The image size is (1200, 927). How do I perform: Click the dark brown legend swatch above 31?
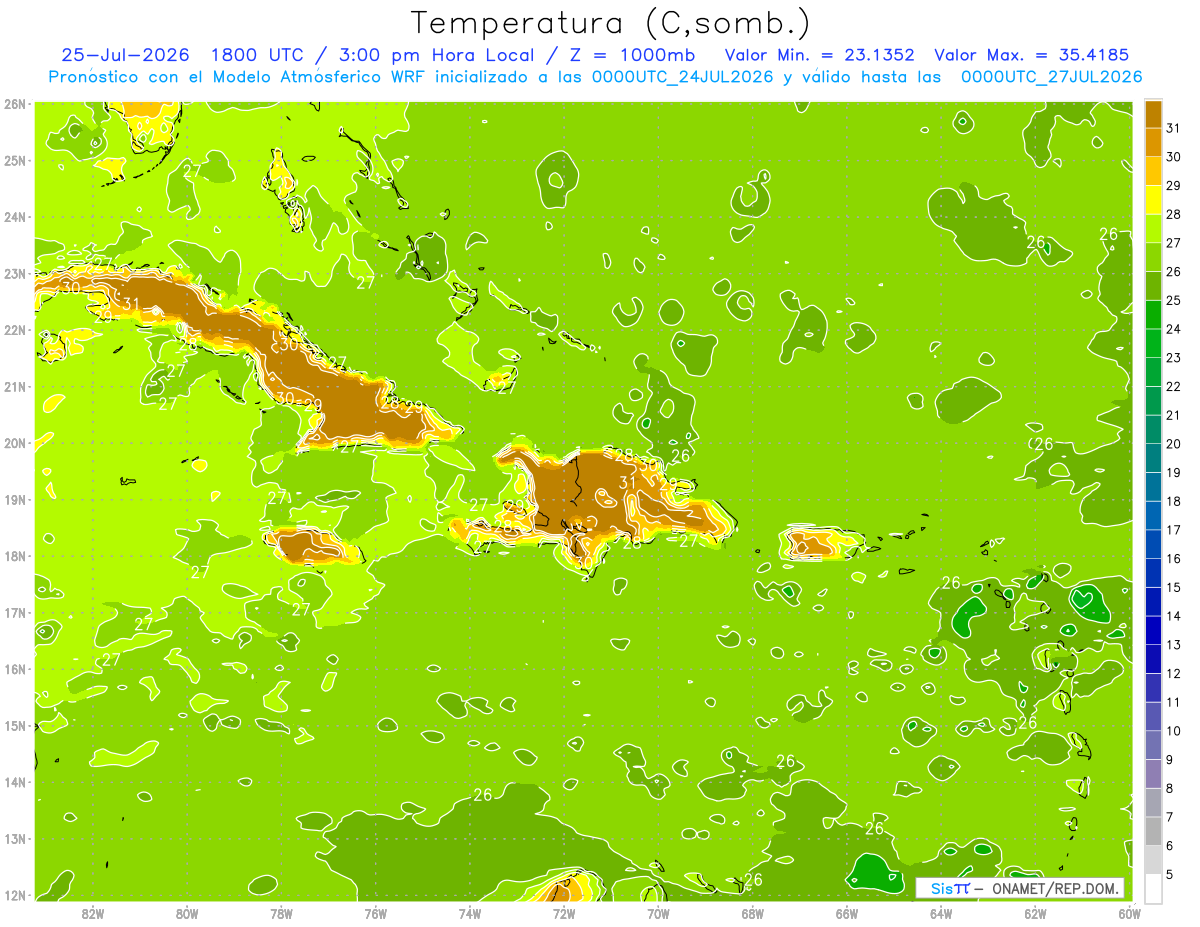1153,114
